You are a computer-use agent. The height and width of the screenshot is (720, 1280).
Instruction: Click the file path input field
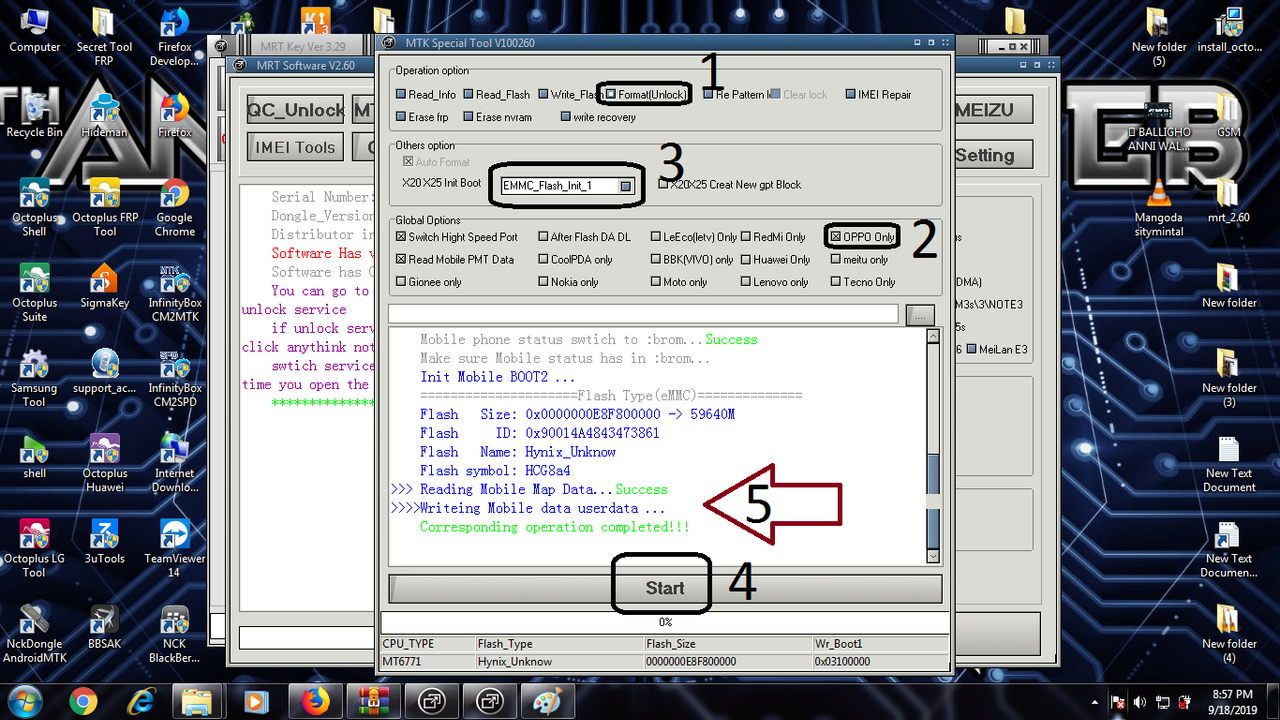coord(643,314)
